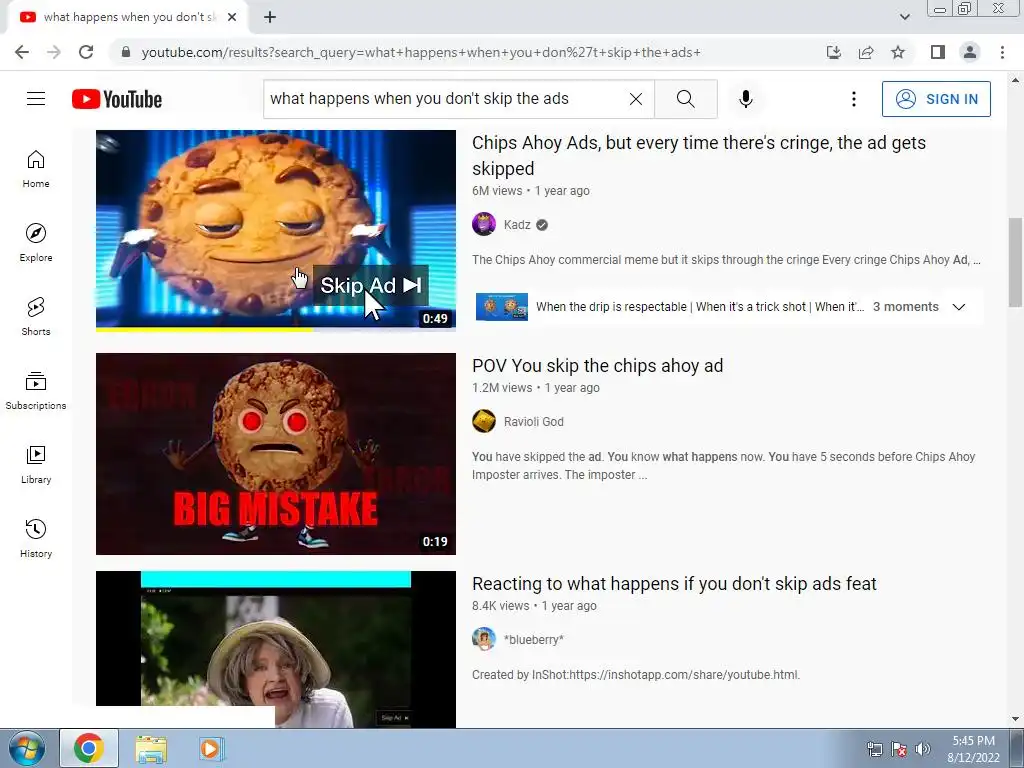Click the install app icon in address bar
1024x768 pixels.
point(834,52)
